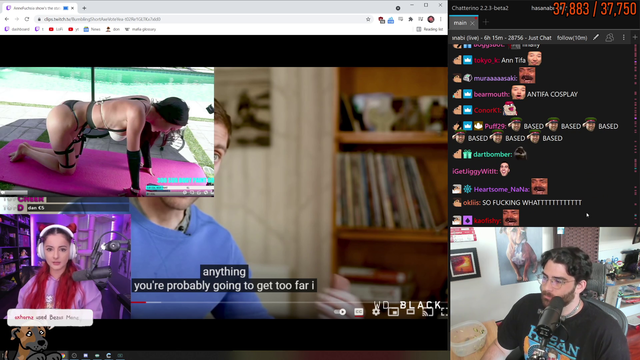Open the dashboard bookmark
Image resolution: width=640 pixels, height=360 pixels.
point(17,29)
